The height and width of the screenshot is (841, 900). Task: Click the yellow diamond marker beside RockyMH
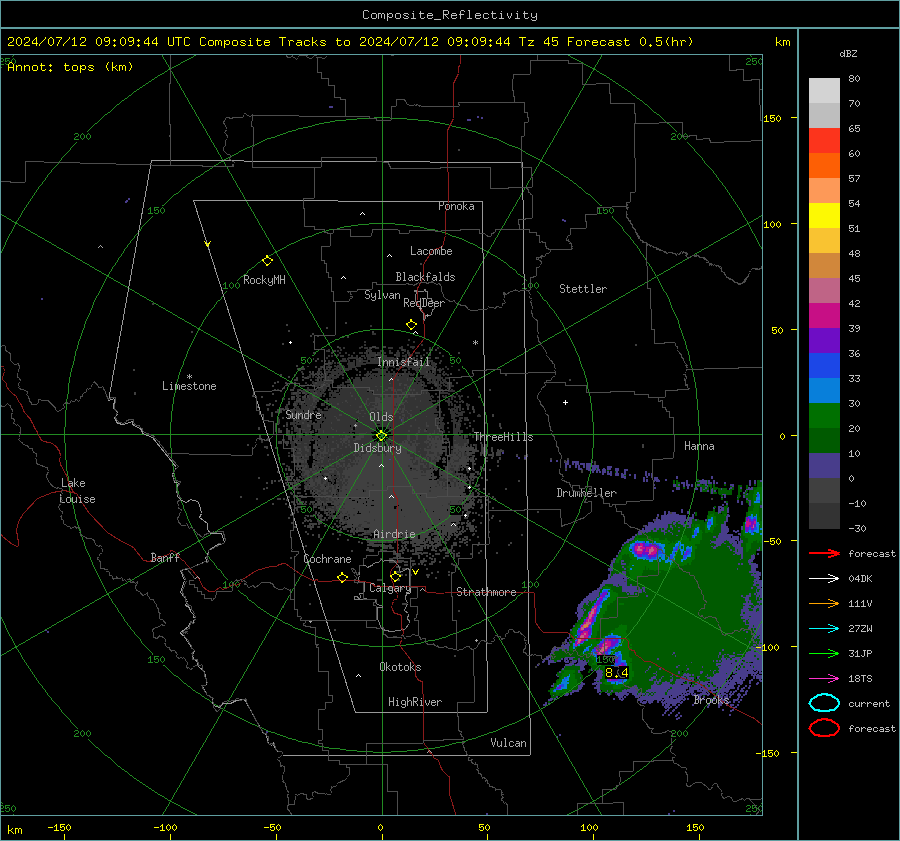click(x=267, y=261)
